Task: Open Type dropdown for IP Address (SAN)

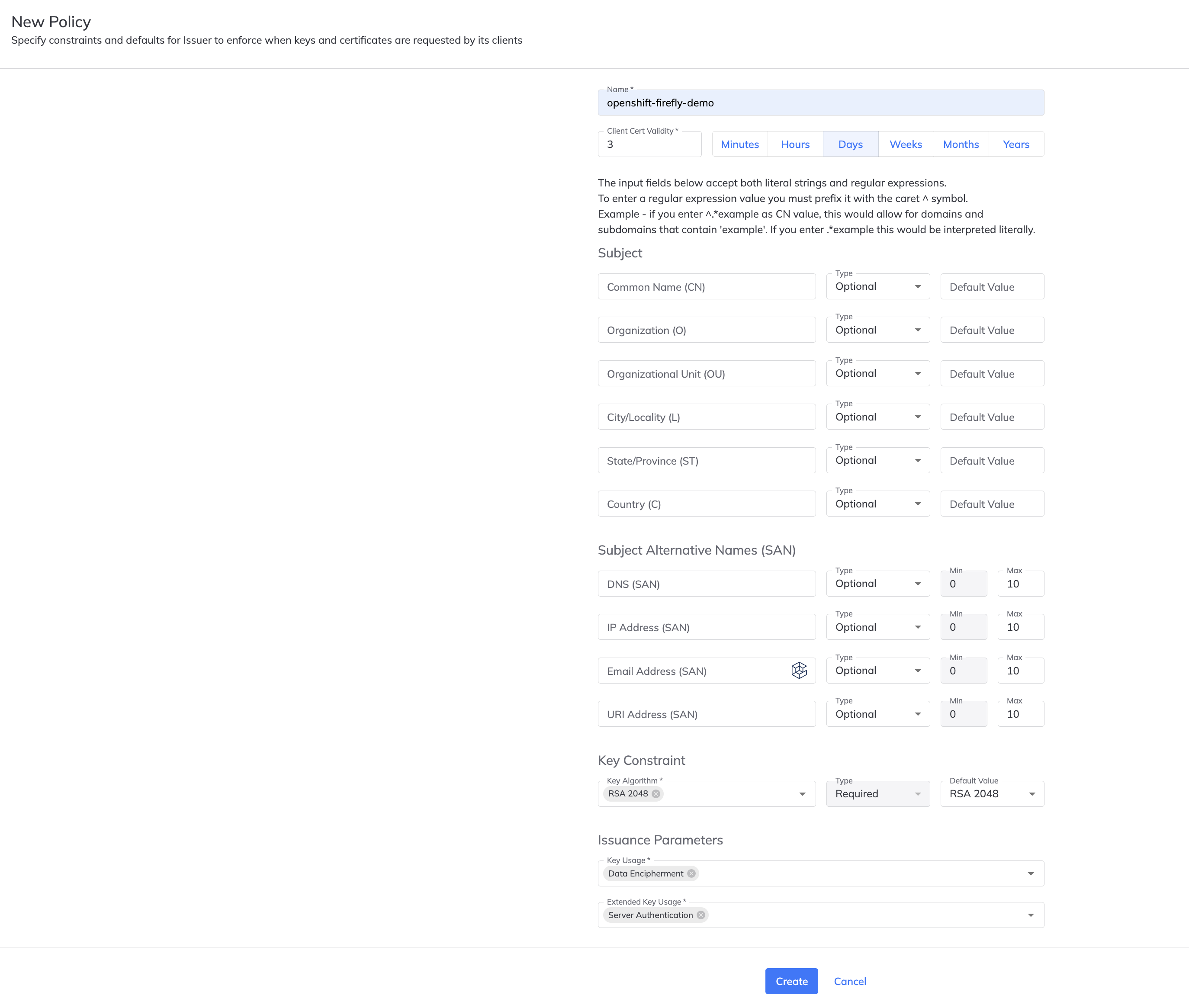Action: coord(878,627)
